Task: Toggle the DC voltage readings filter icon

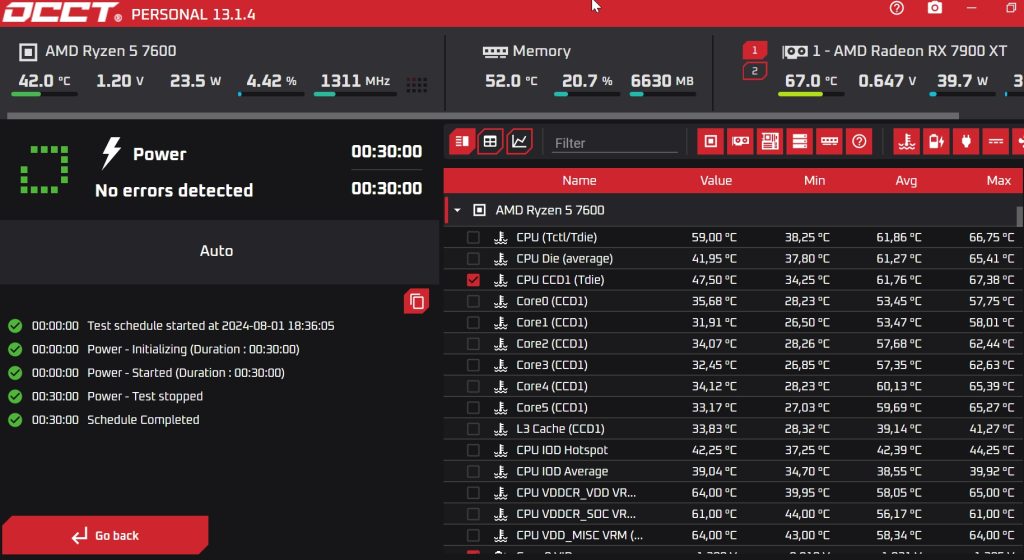Action: pyautogui.click(x=995, y=142)
